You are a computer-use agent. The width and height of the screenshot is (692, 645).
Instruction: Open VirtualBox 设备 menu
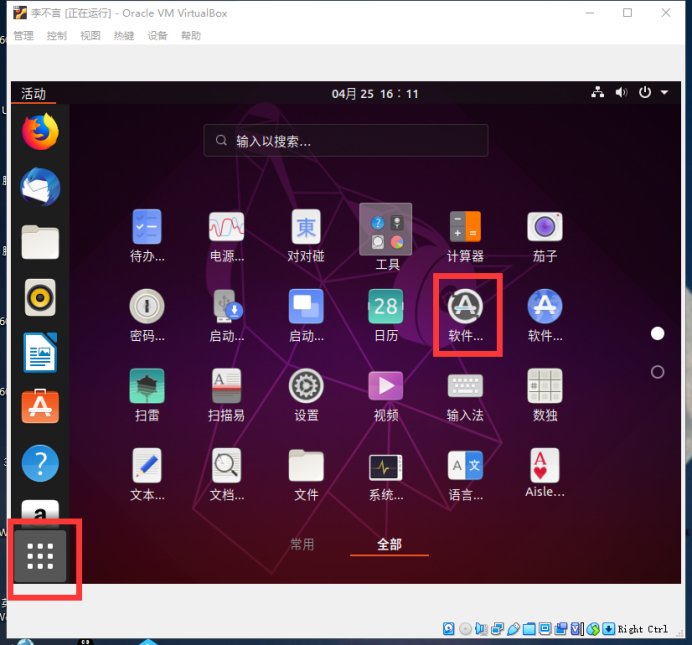point(158,36)
